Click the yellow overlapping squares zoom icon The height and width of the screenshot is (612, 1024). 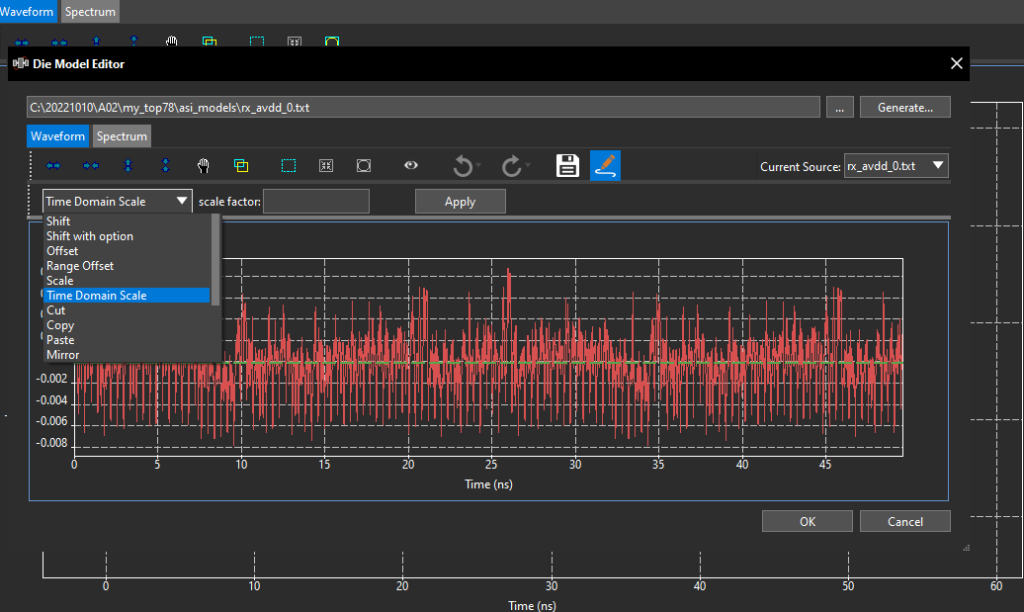tap(241, 166)
